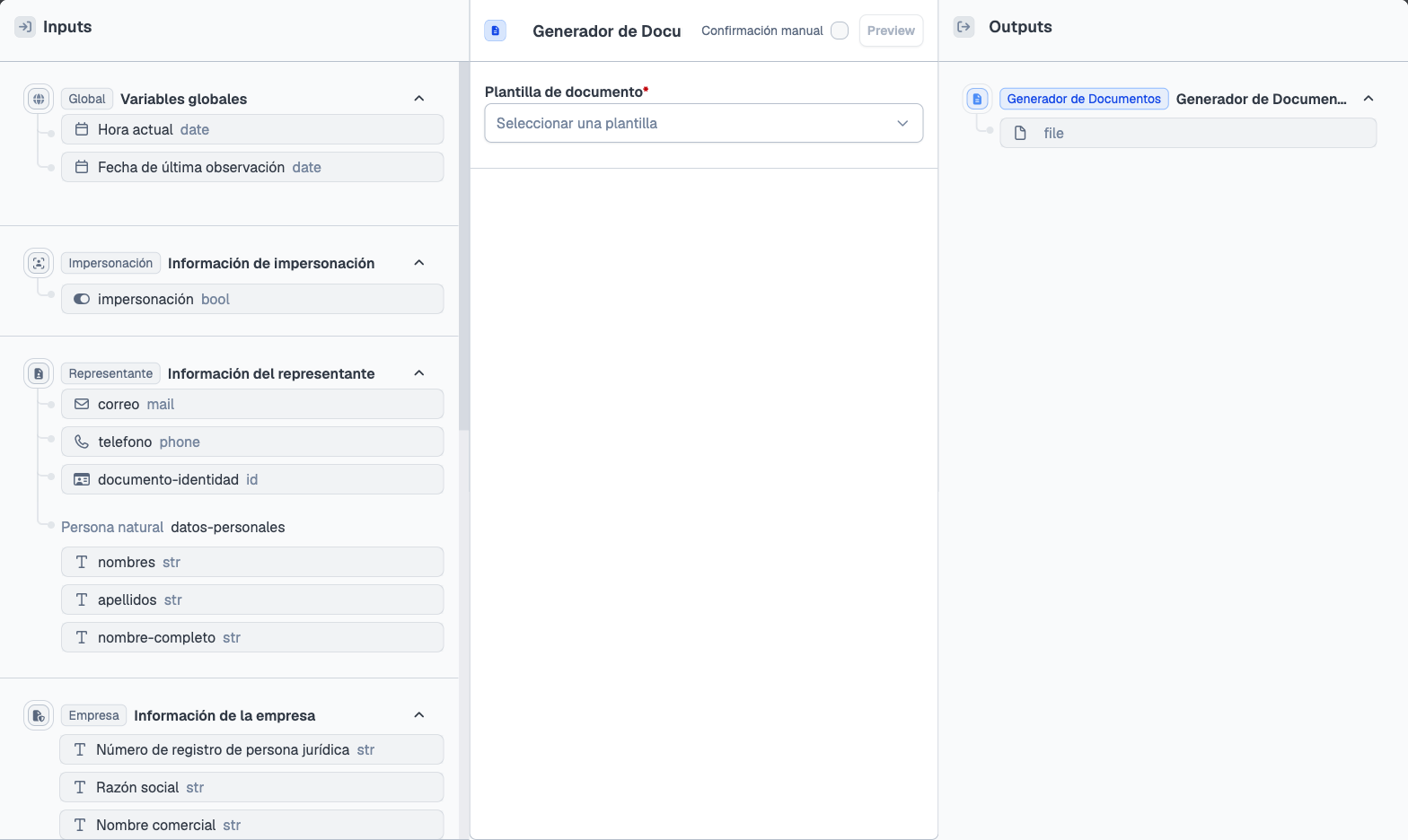Click the Plantilla de documento label
This screenshot has height=840, width=1408.
(567, 92)
